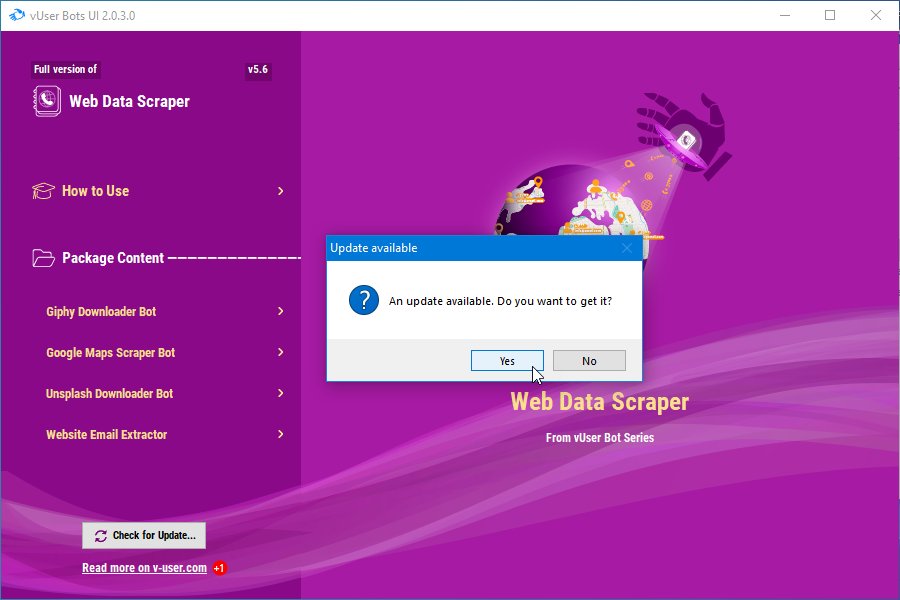
Task: Click the v5.6 version label
Action: pos(258,69)
